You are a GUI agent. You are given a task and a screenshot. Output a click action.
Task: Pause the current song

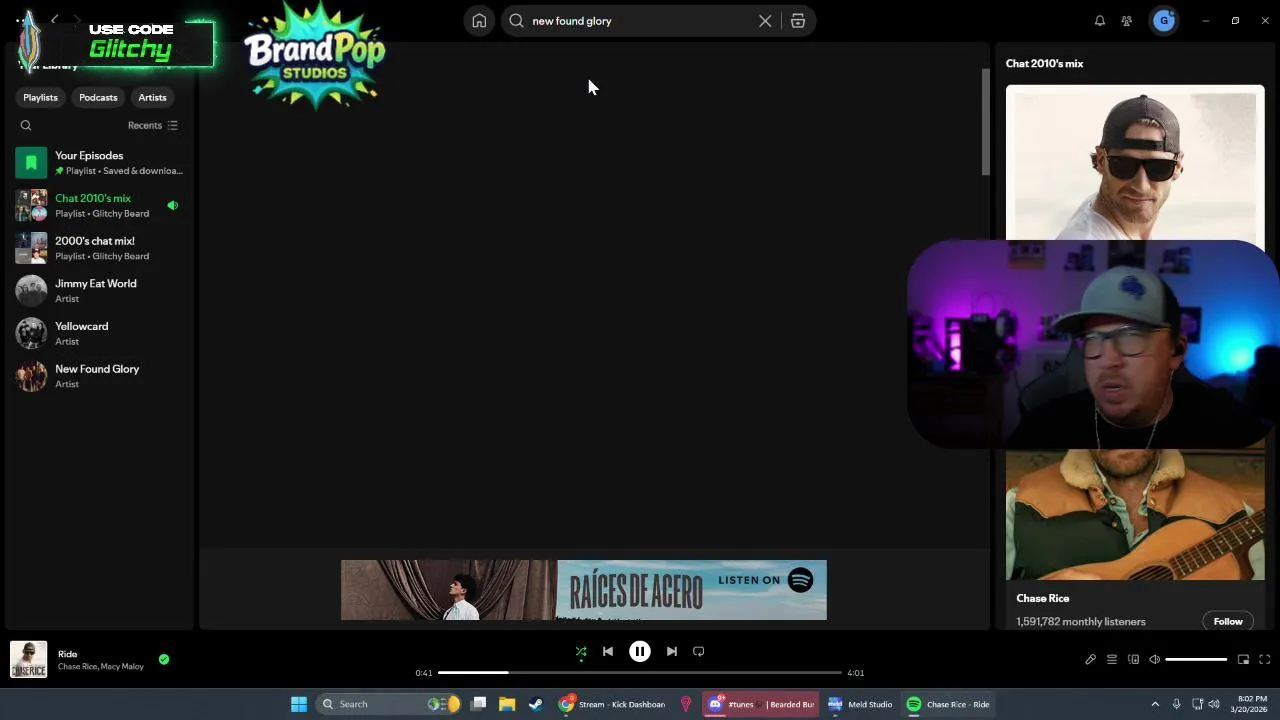pyautogui.click(x=640, y=652)
